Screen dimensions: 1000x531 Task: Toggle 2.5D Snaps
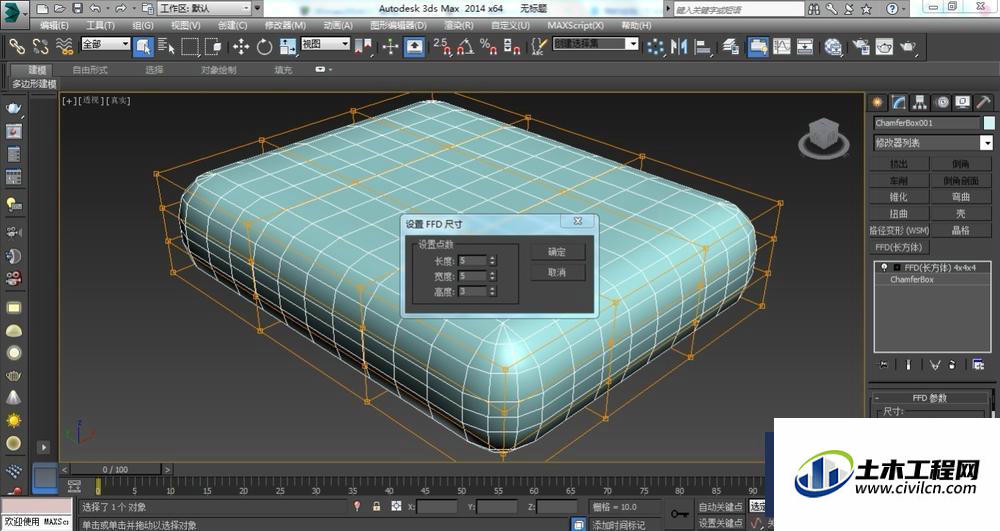click(442, 47)
